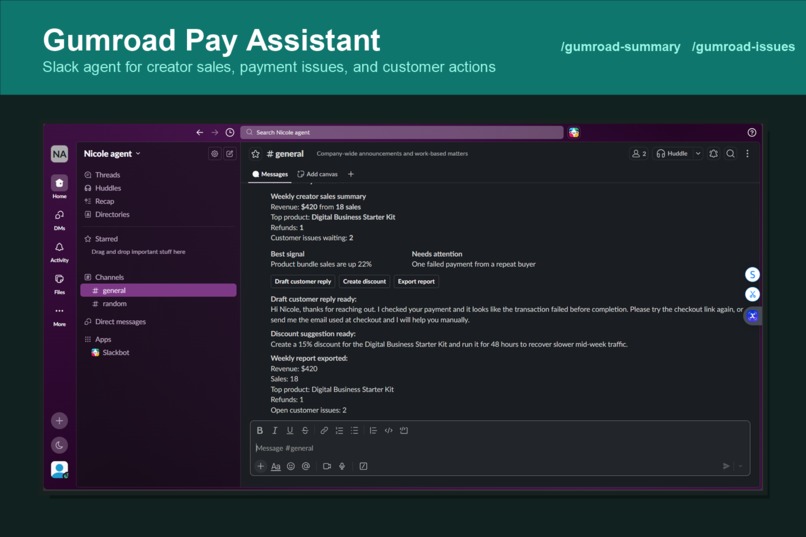Click Create discount button
This screenshot has height=537, width=806.
364,282
